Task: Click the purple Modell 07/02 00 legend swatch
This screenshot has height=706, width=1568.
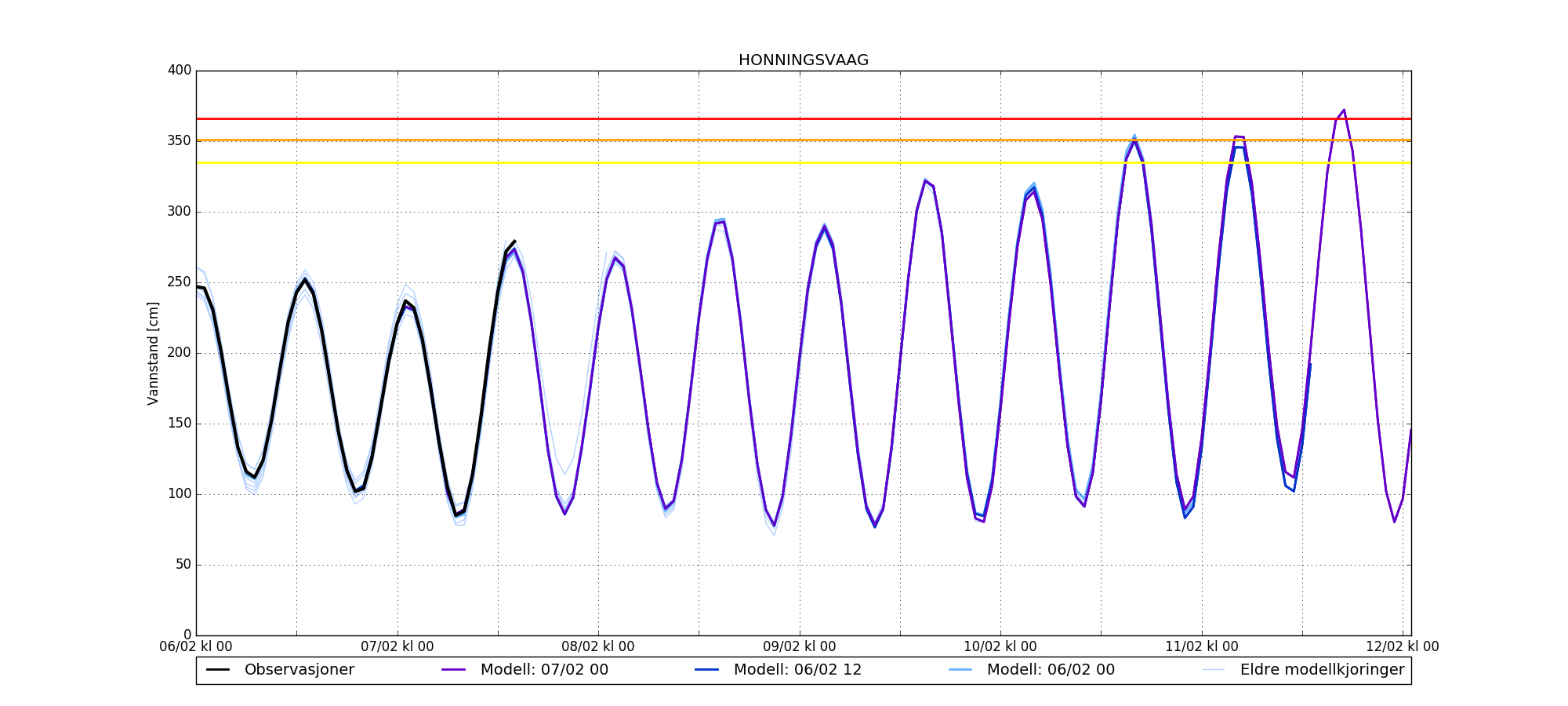Action: (453, 670)
